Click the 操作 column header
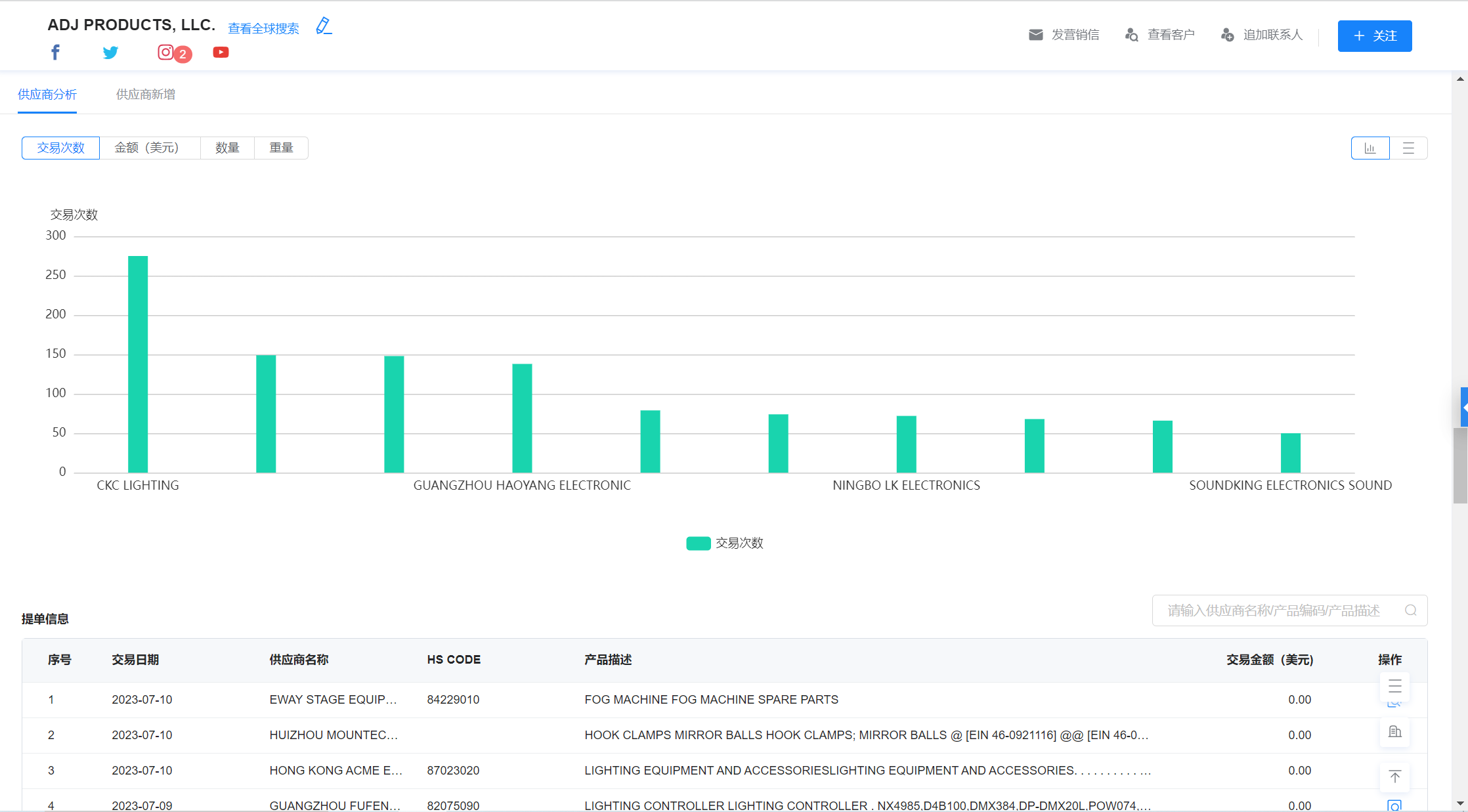The width and height of the screenshot is (1468, 812). pyautogui.click(x=1390, y=660)
